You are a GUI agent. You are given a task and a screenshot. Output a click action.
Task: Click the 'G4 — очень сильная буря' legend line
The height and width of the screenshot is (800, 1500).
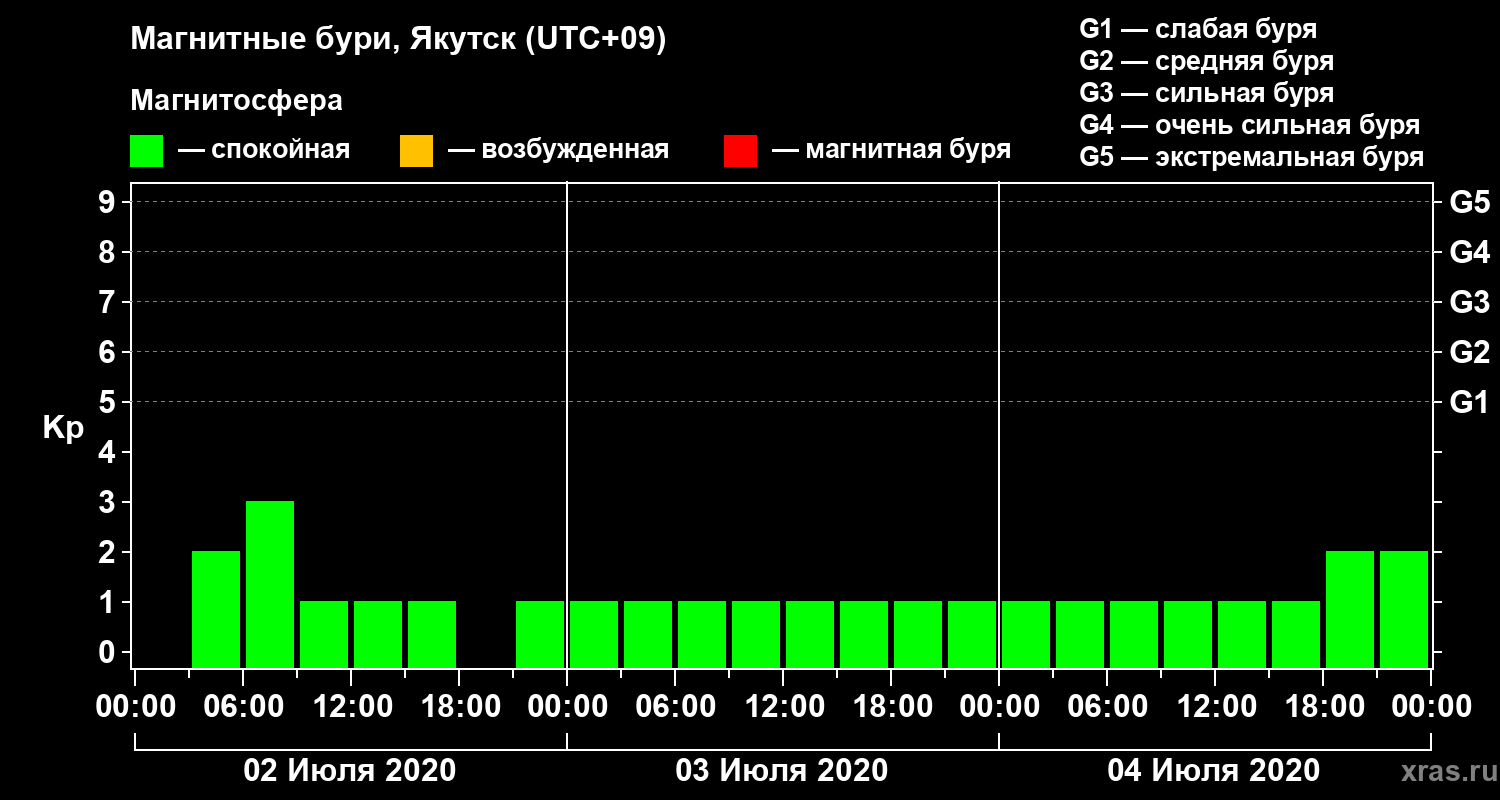point(1250,125)
